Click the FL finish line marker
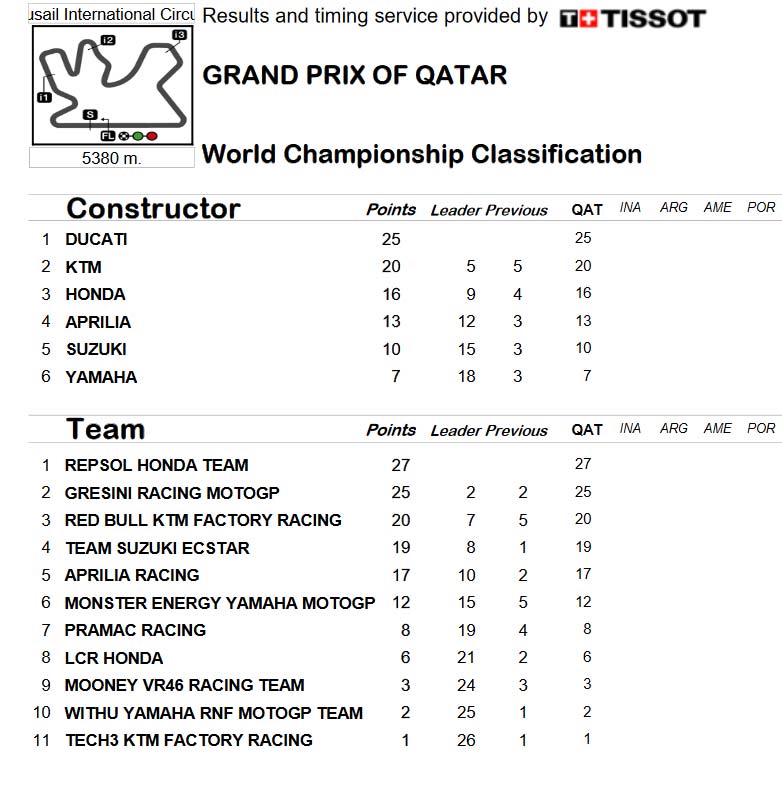 (x=108, y=136)
